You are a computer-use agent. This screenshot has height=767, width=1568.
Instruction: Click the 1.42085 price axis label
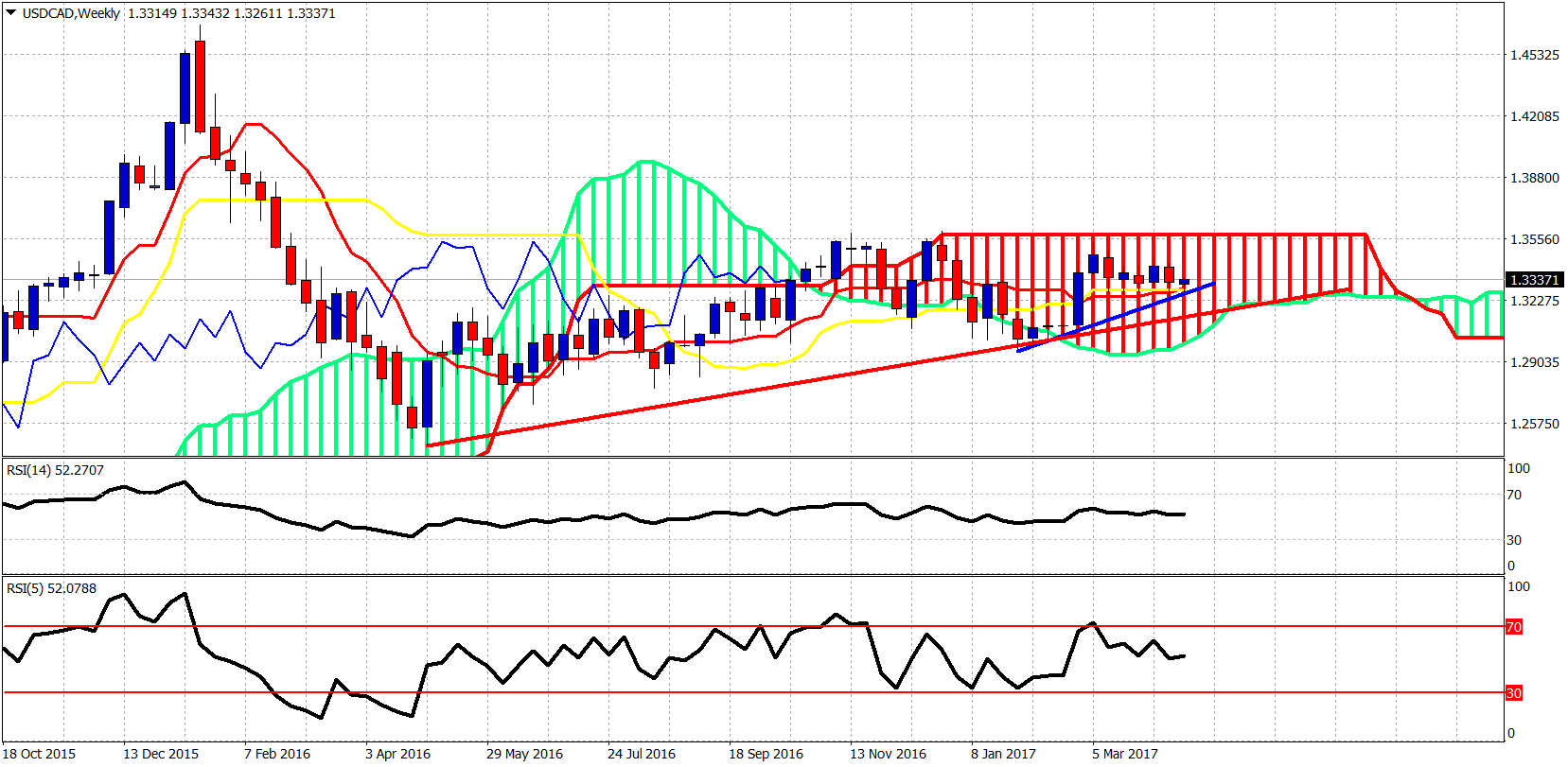(1535, 116)
